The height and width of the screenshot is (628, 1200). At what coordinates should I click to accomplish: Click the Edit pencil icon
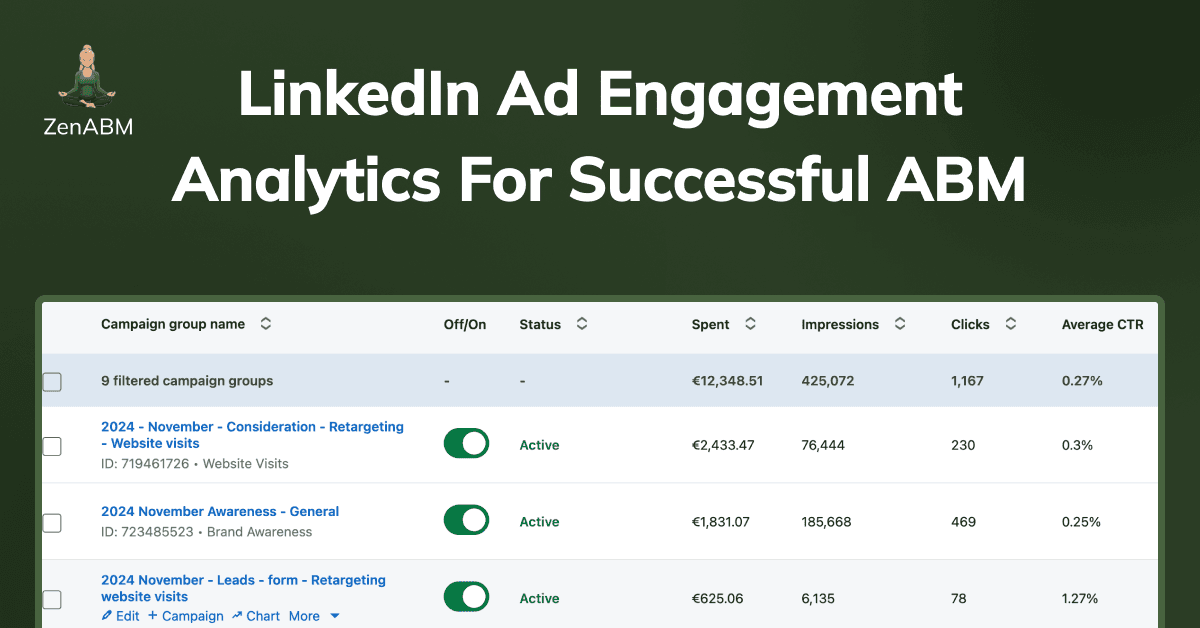click(109, 616)
